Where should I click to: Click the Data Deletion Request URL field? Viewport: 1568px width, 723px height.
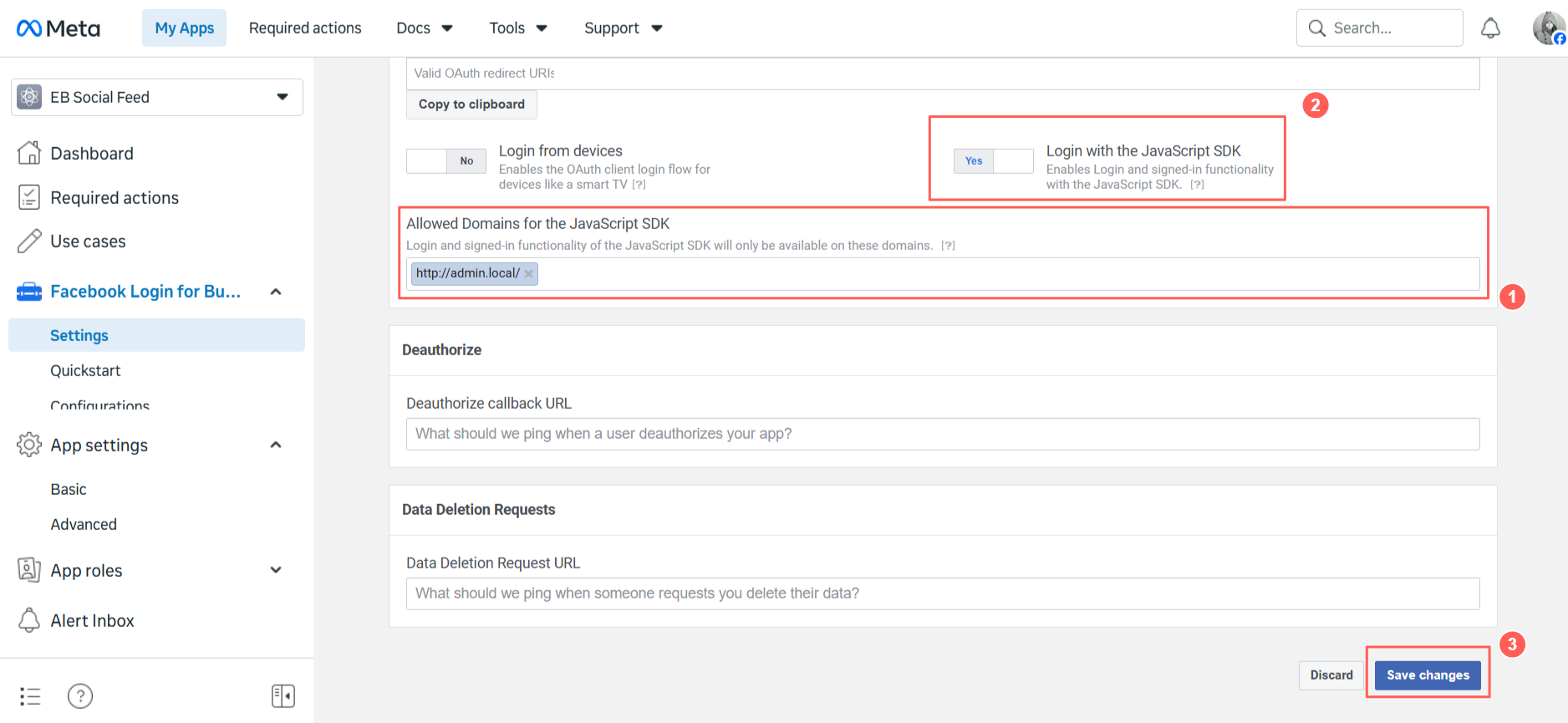coord(943,593)
